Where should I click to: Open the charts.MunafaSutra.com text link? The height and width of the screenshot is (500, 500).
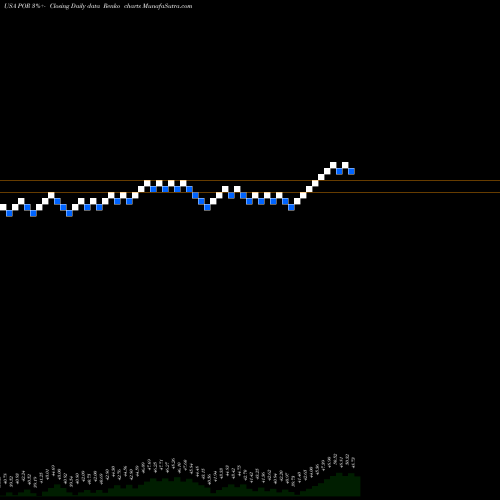tap(158, 6)
